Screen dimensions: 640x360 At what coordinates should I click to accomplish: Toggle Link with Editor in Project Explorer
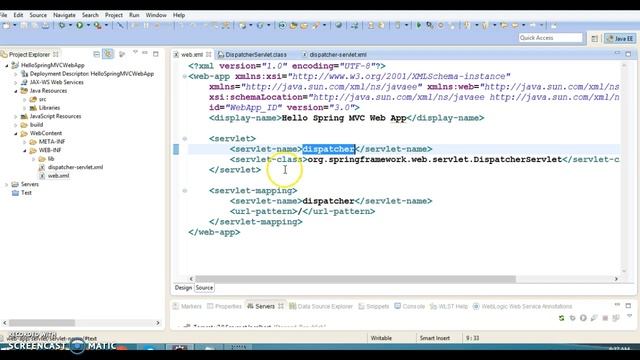(108, 54)
